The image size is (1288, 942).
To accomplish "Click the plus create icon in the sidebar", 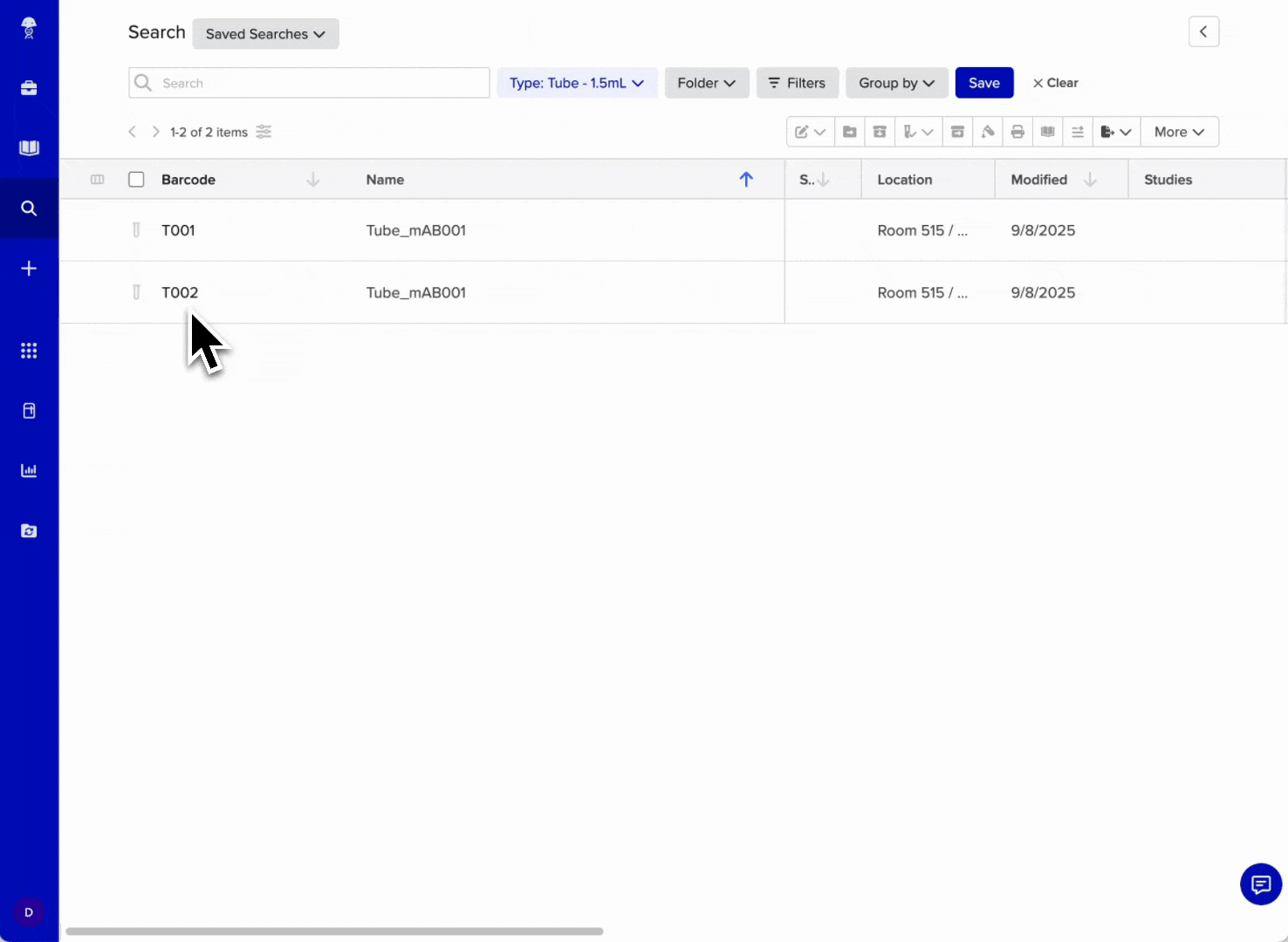I will (29, 269).
